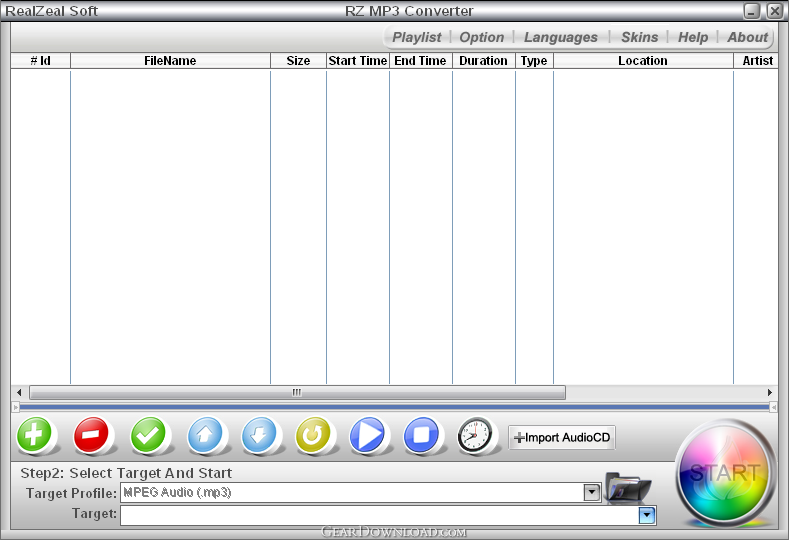Open the Languages menu
This screenshot has width=789, height=540.
coord(560,37)
